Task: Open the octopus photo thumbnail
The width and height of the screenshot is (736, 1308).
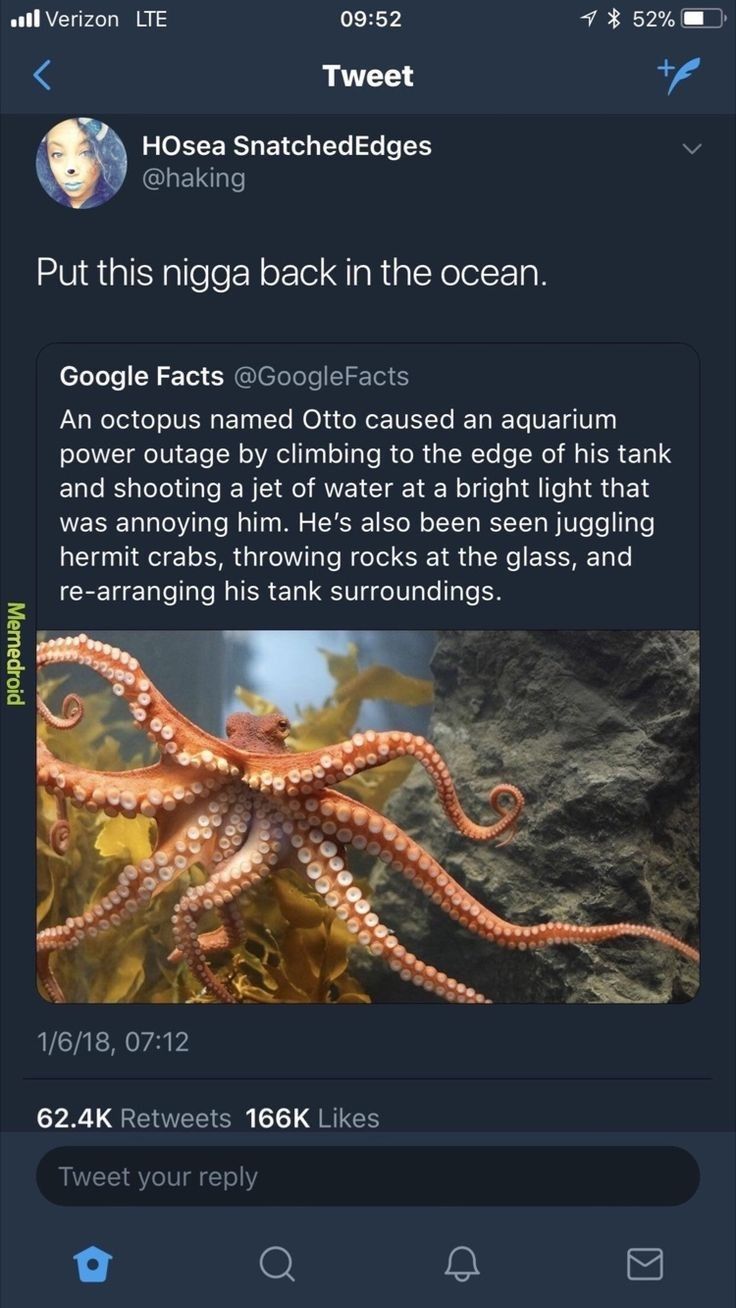Action: (x=368, y=816)
